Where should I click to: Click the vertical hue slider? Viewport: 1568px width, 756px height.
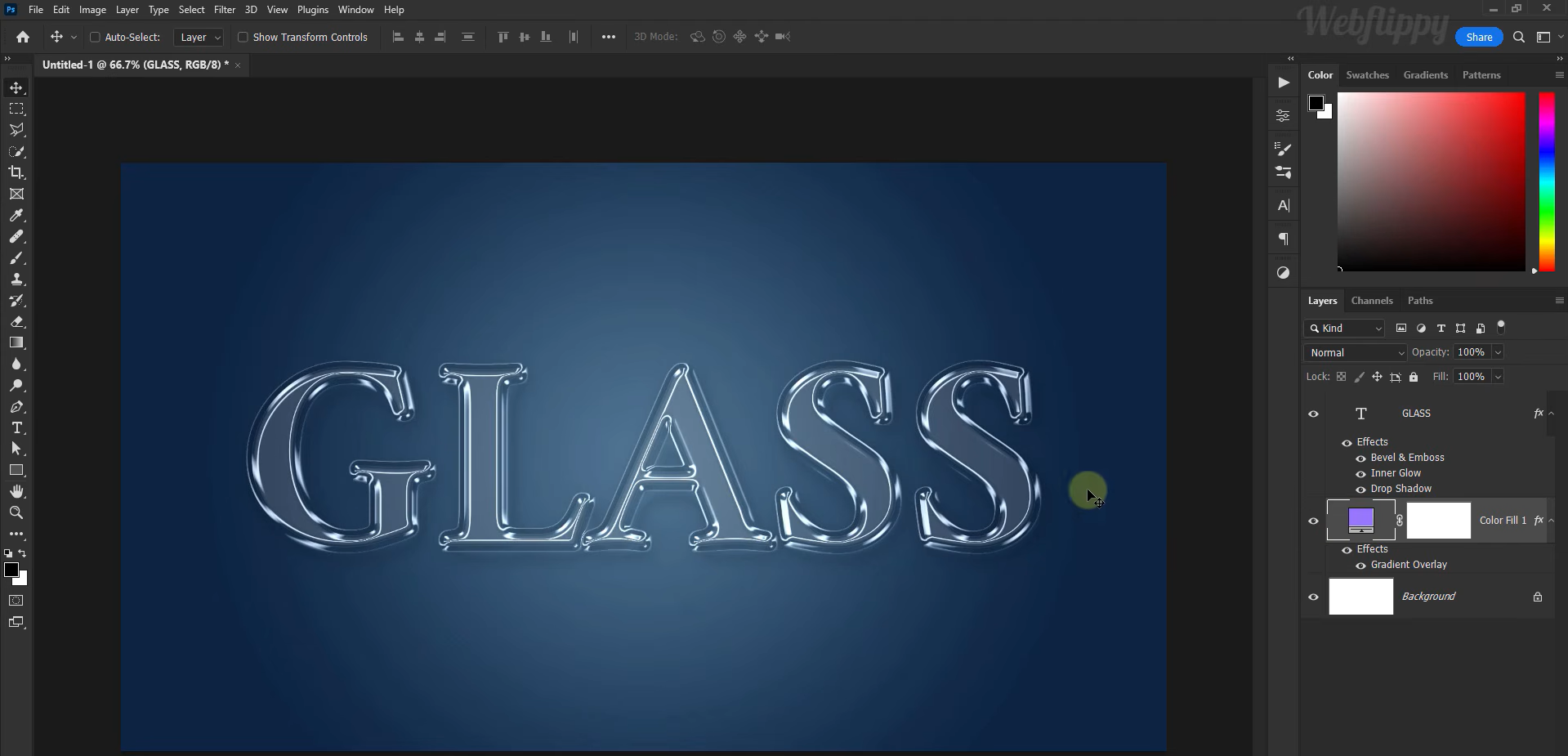[x=1546, y=181]
